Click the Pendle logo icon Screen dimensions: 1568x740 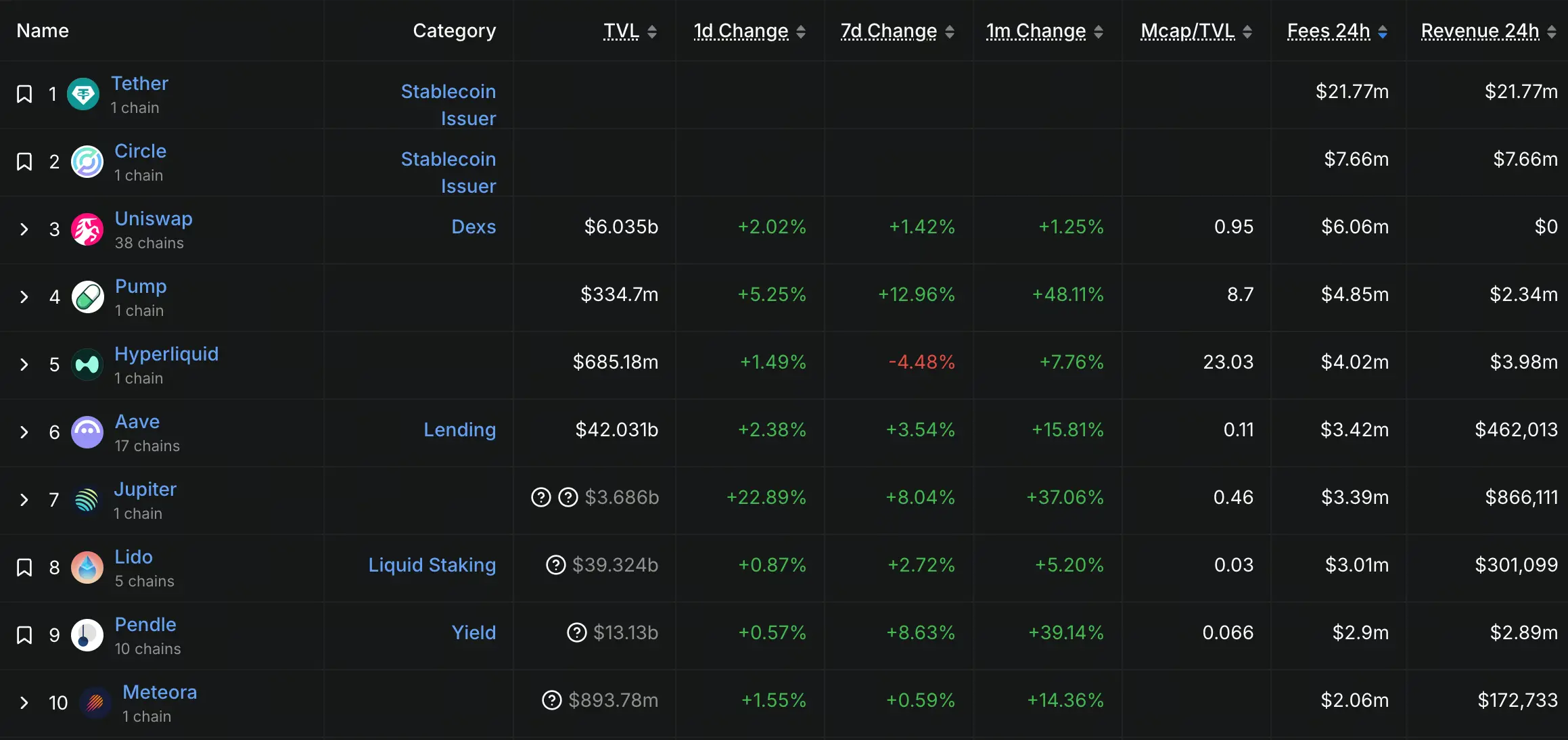(x=87, y=635)
